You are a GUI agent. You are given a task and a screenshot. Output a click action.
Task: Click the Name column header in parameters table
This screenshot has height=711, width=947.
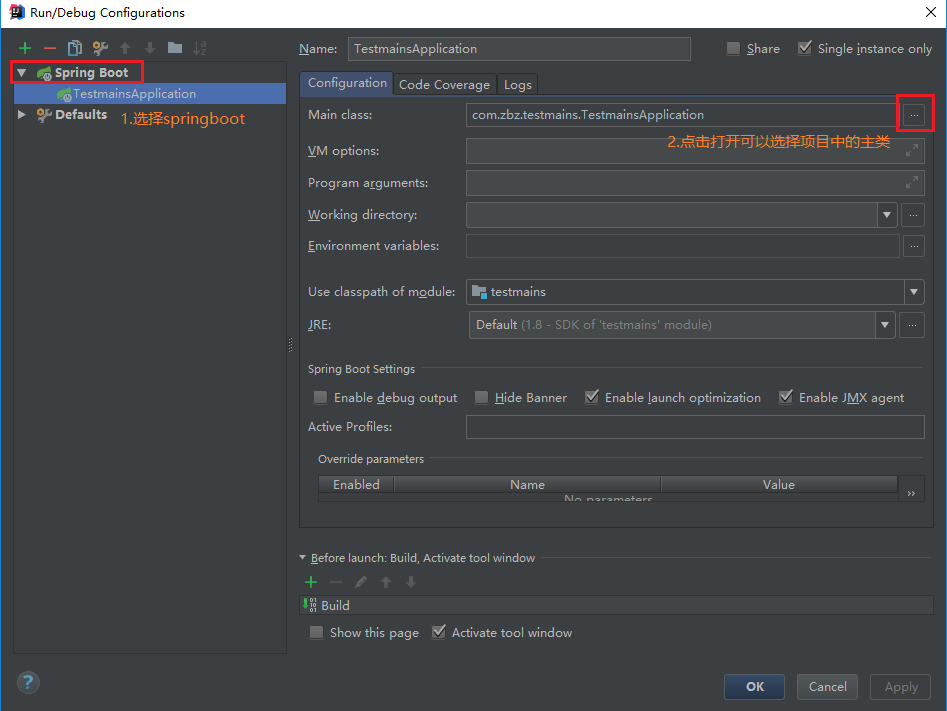(527, 484)
